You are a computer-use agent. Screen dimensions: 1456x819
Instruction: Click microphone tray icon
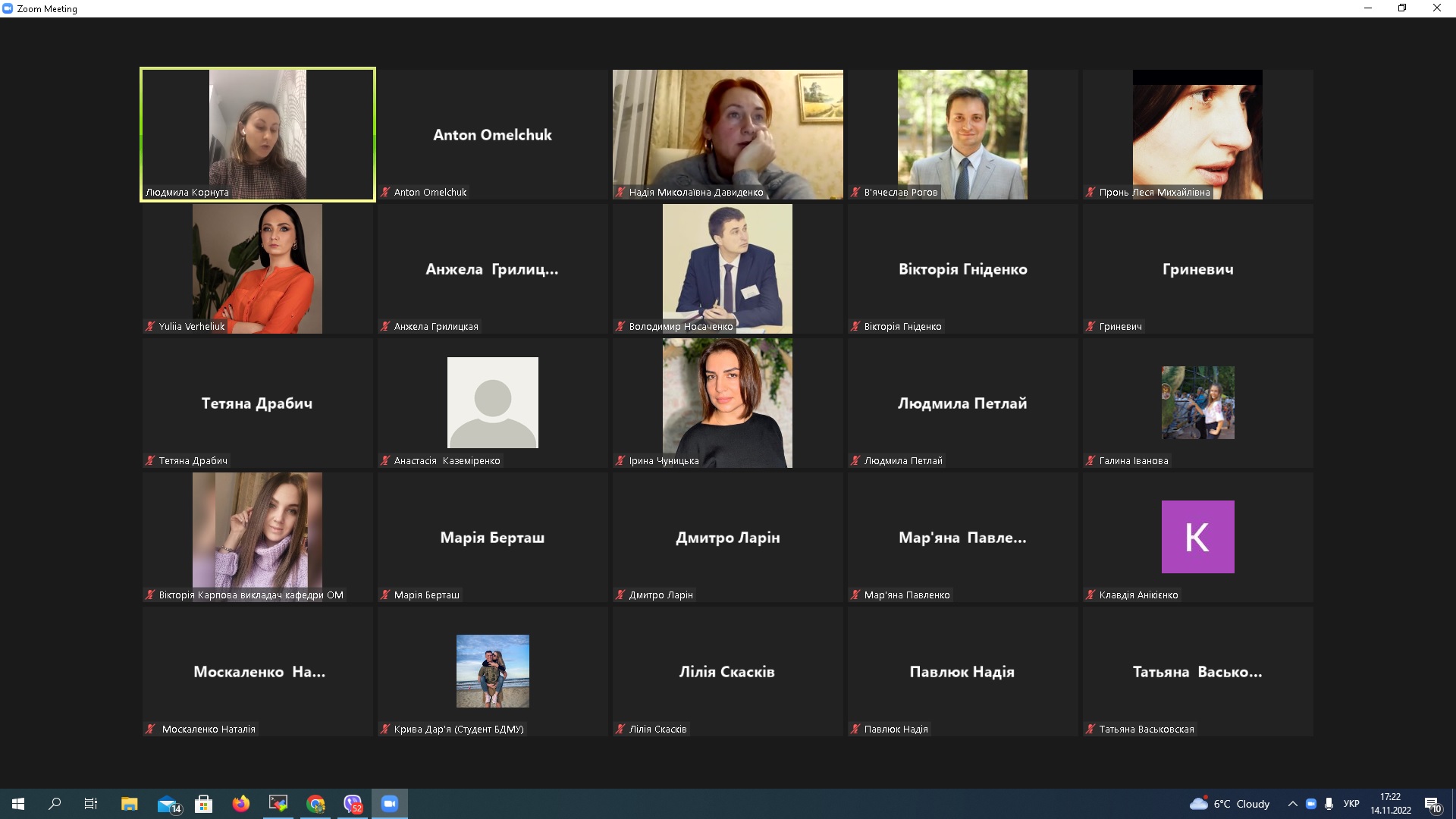pos(1329,804)
